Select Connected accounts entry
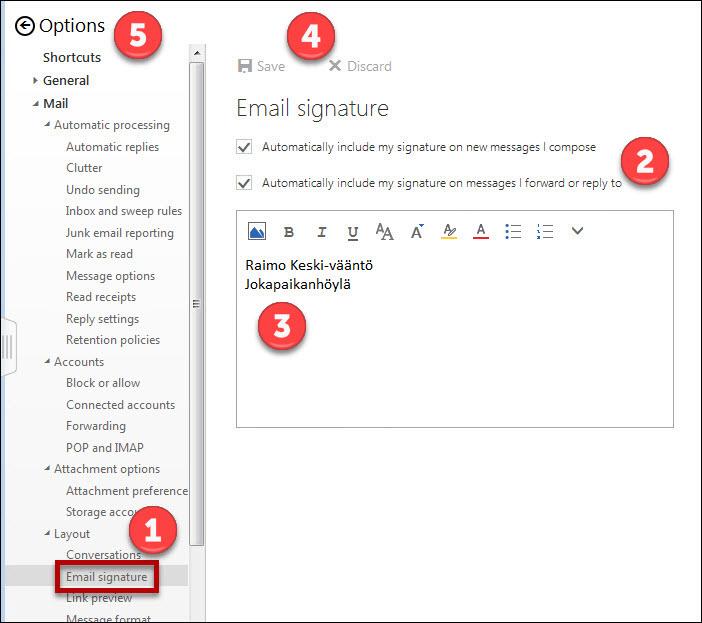 click(x=120, y=405)
